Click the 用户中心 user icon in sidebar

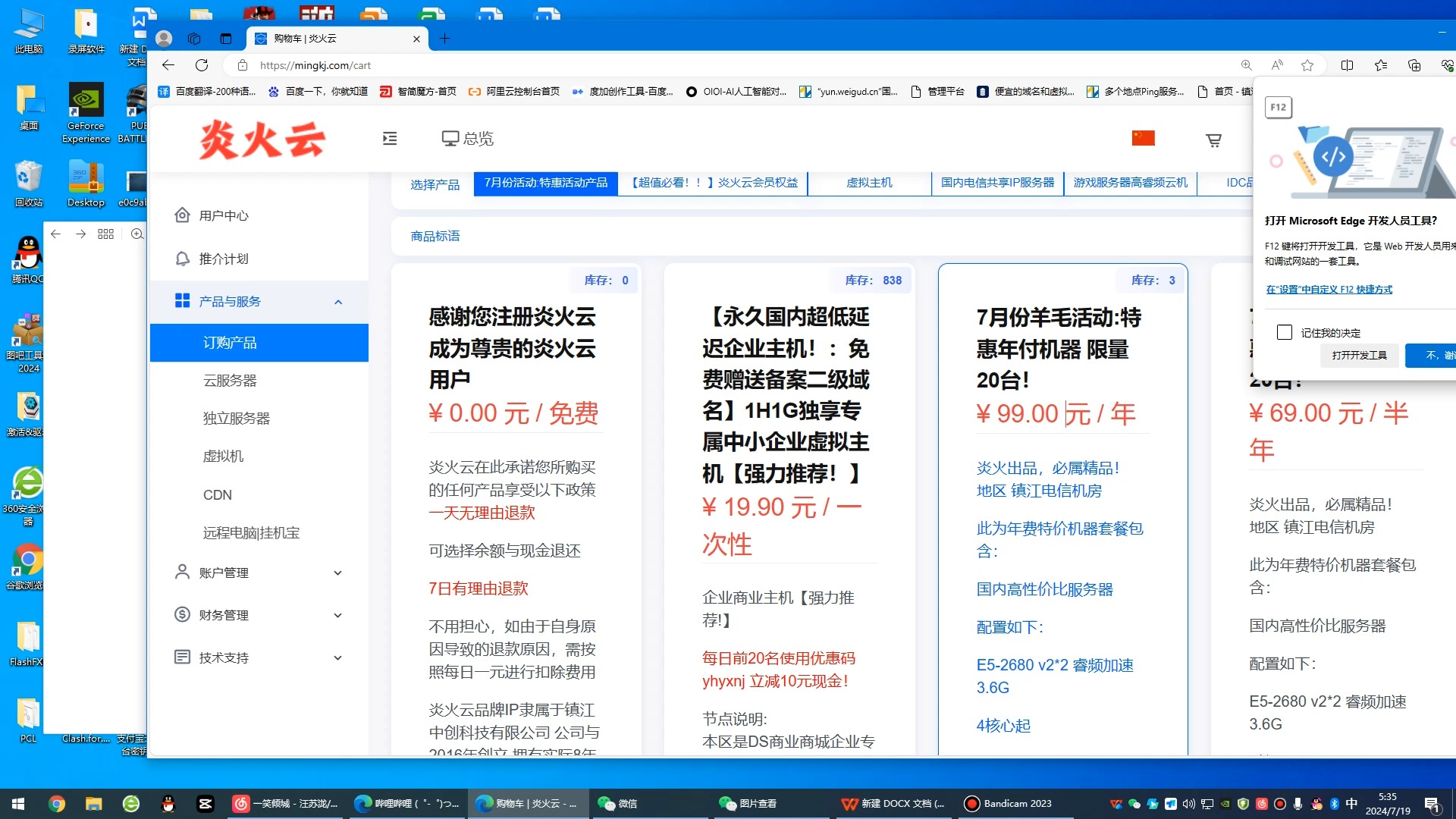[x=182, y=215]
